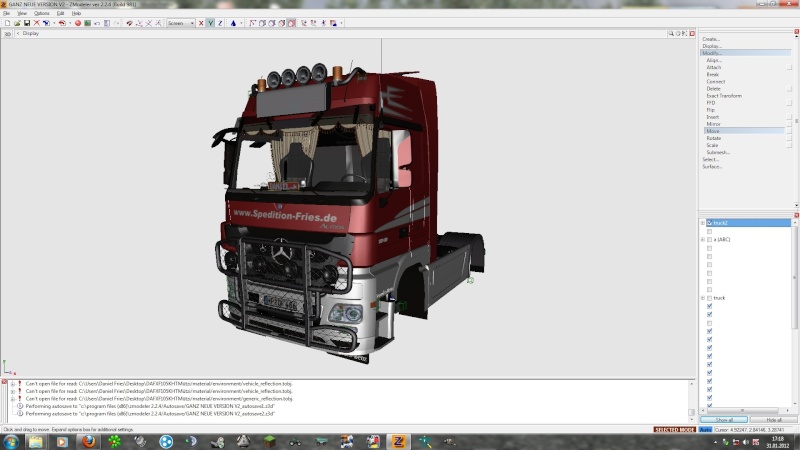Expand the truck2 tree node

pos(703,223)
